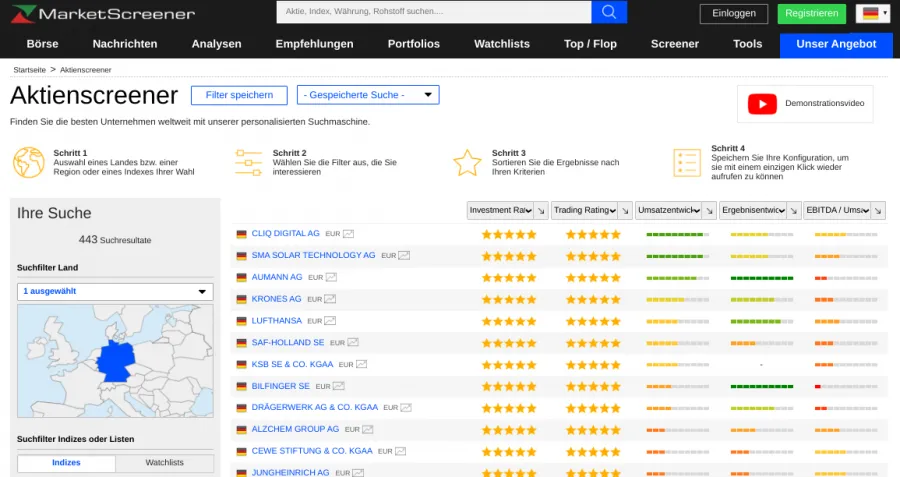The width and height of the screenshot is (900, 477).
Task: Click the stock search input field
Action: point(433,12)
